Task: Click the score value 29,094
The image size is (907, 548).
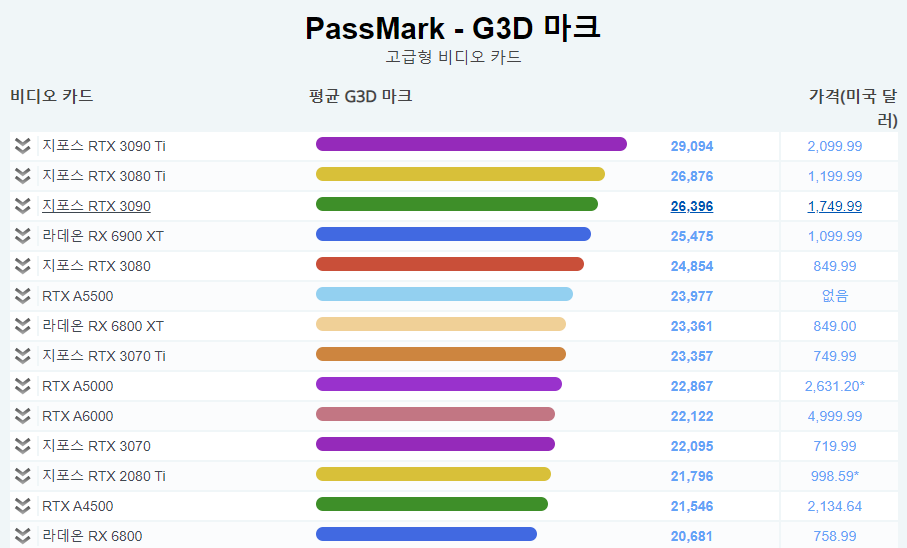Action: [x=692, y=146]
